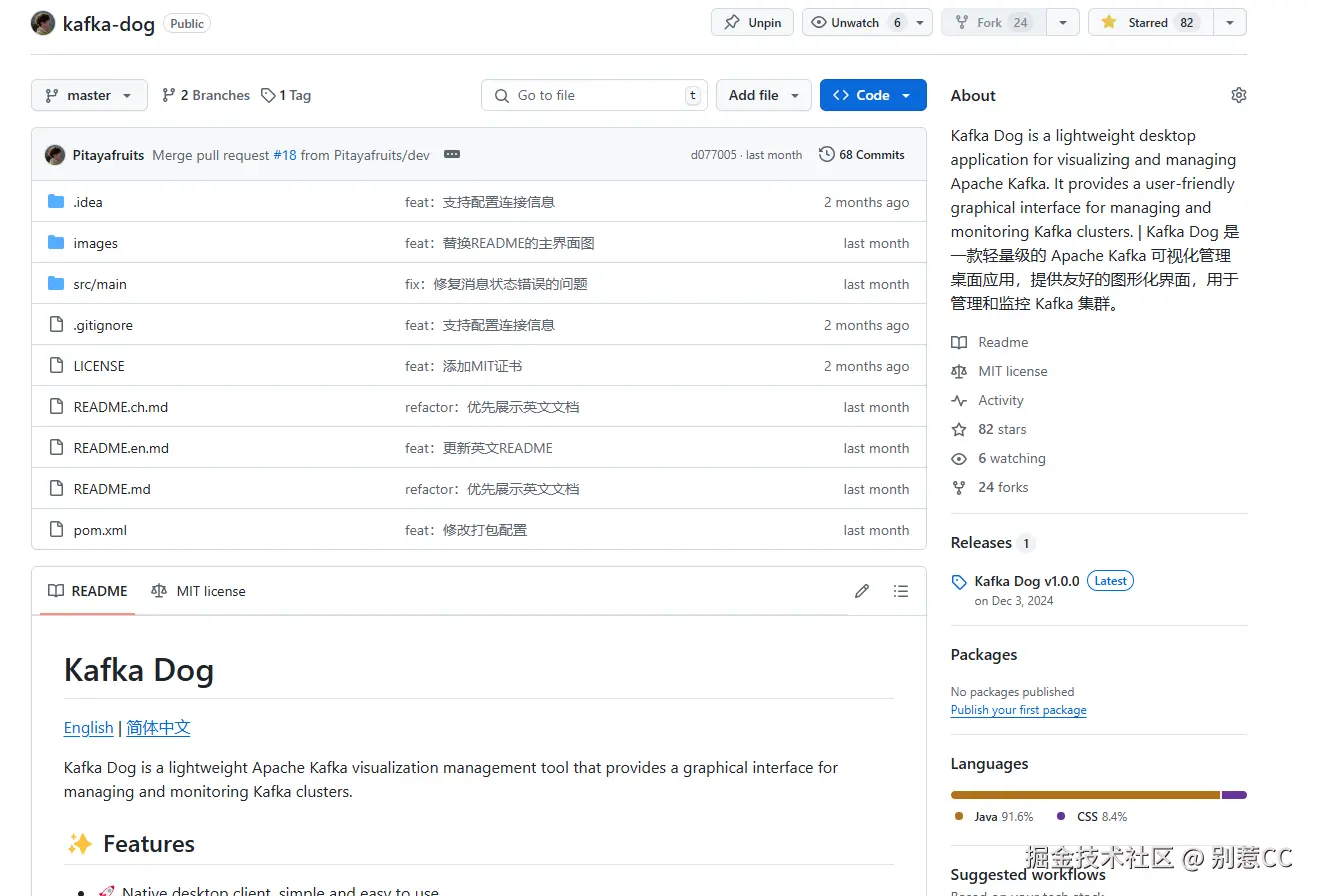The height and width of the screenshot is (896, 1317).
Task: Click the pulse icon beside Activity
Action: tap(959, 400)
